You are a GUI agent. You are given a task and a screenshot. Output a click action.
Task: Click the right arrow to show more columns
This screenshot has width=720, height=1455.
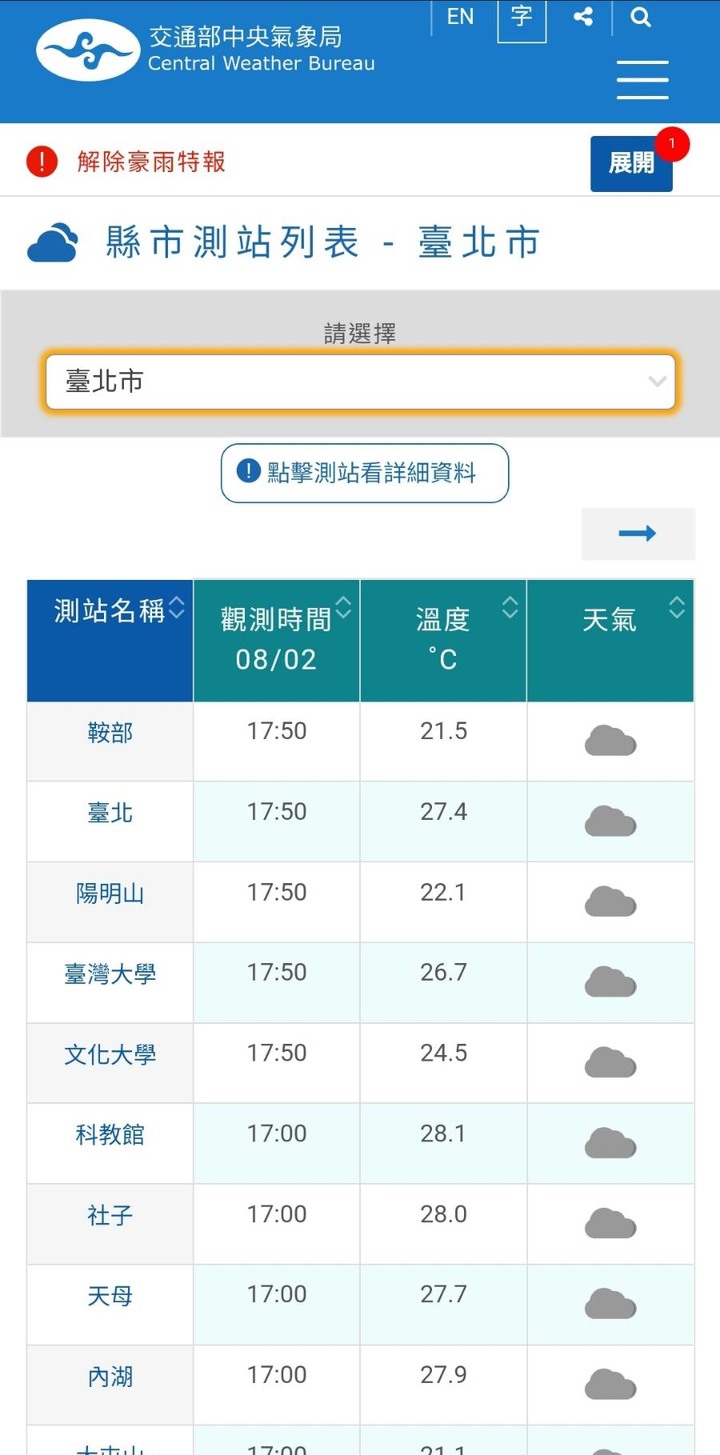tap(638, 534)
